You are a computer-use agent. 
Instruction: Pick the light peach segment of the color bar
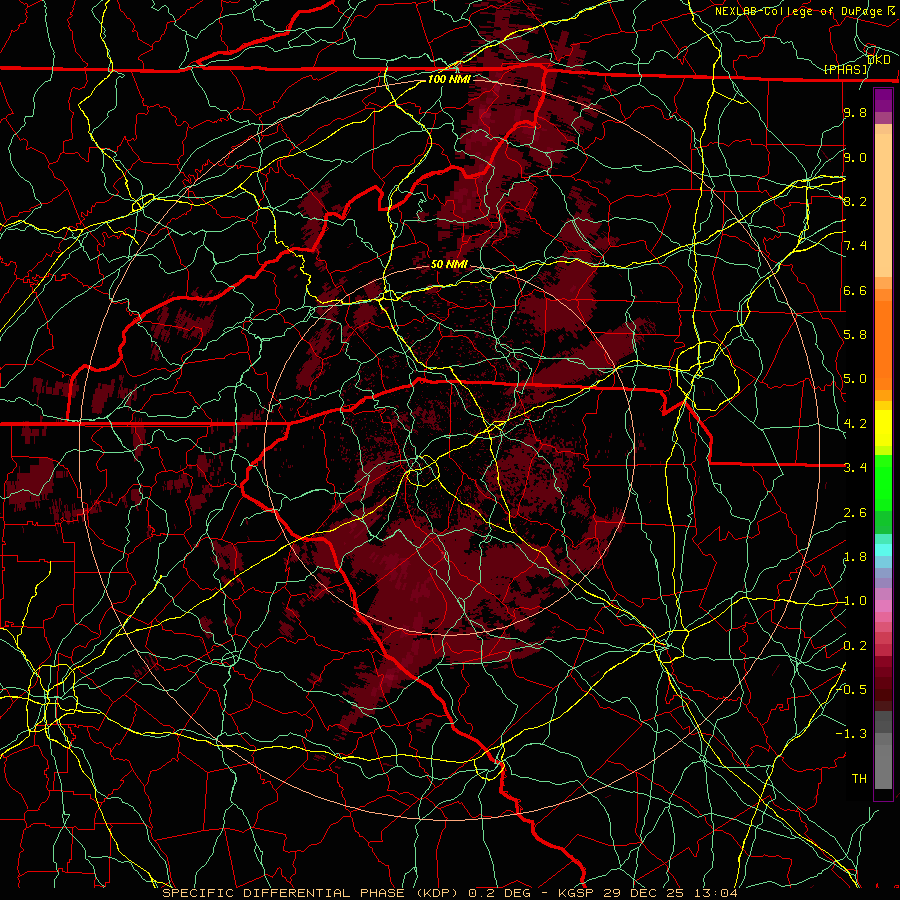pos(883,207)
